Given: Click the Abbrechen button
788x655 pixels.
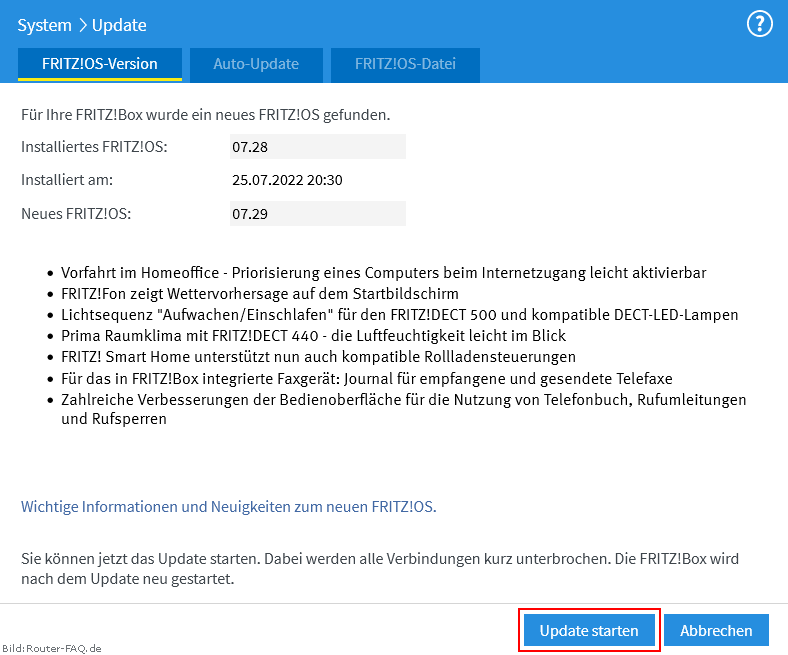Looking at the screenshot, I should tap(716, 630).
